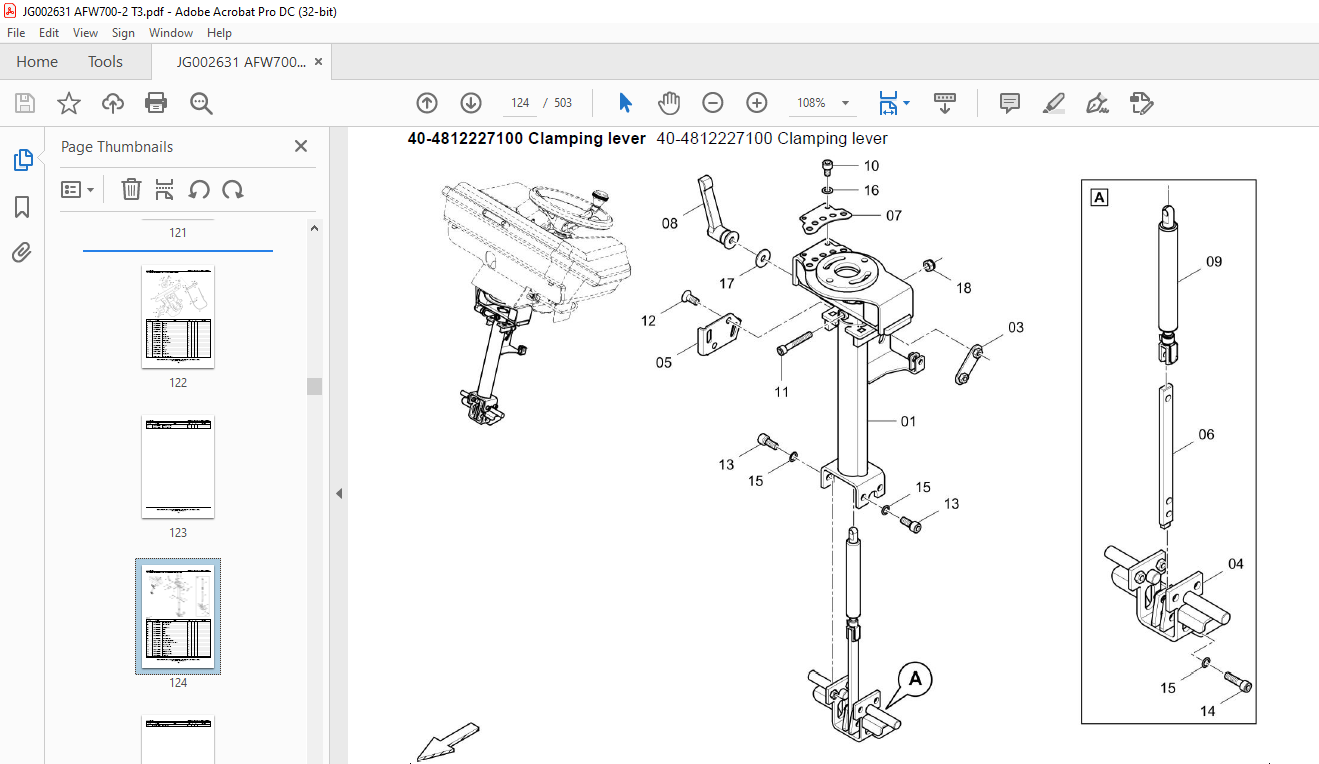
Task: Click the thumbnails panel scrollbar handle
Action: (x=315, y=386)
